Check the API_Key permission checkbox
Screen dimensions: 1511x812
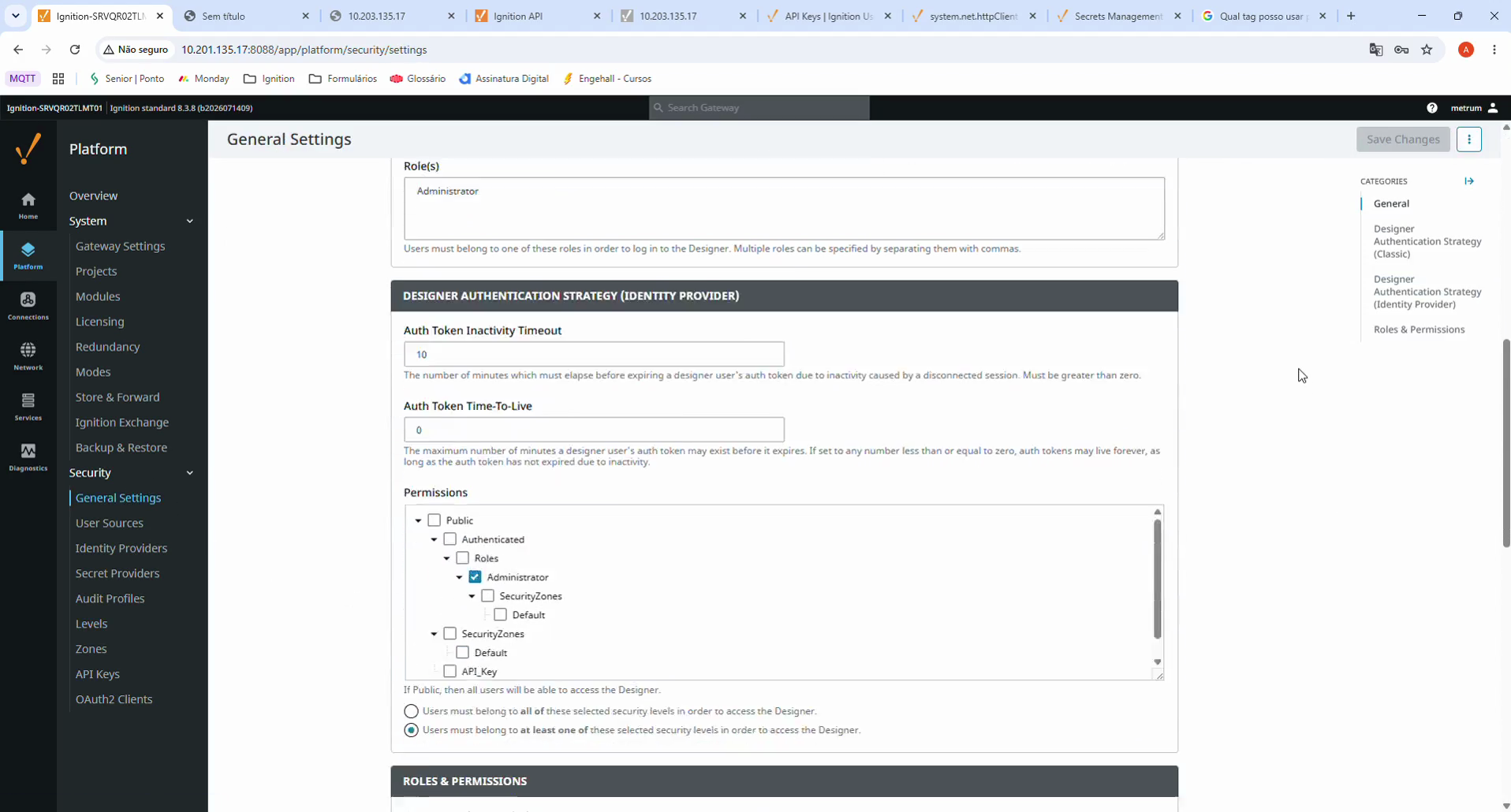pos(450,672)
